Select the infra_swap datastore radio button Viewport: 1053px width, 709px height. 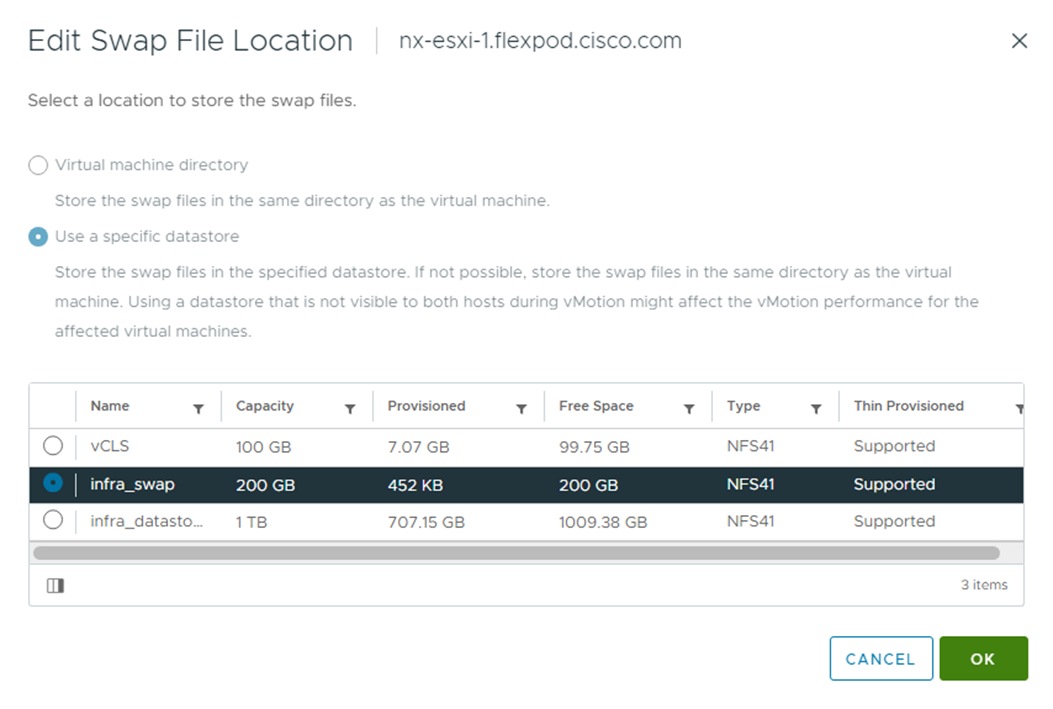click(53, 484)
